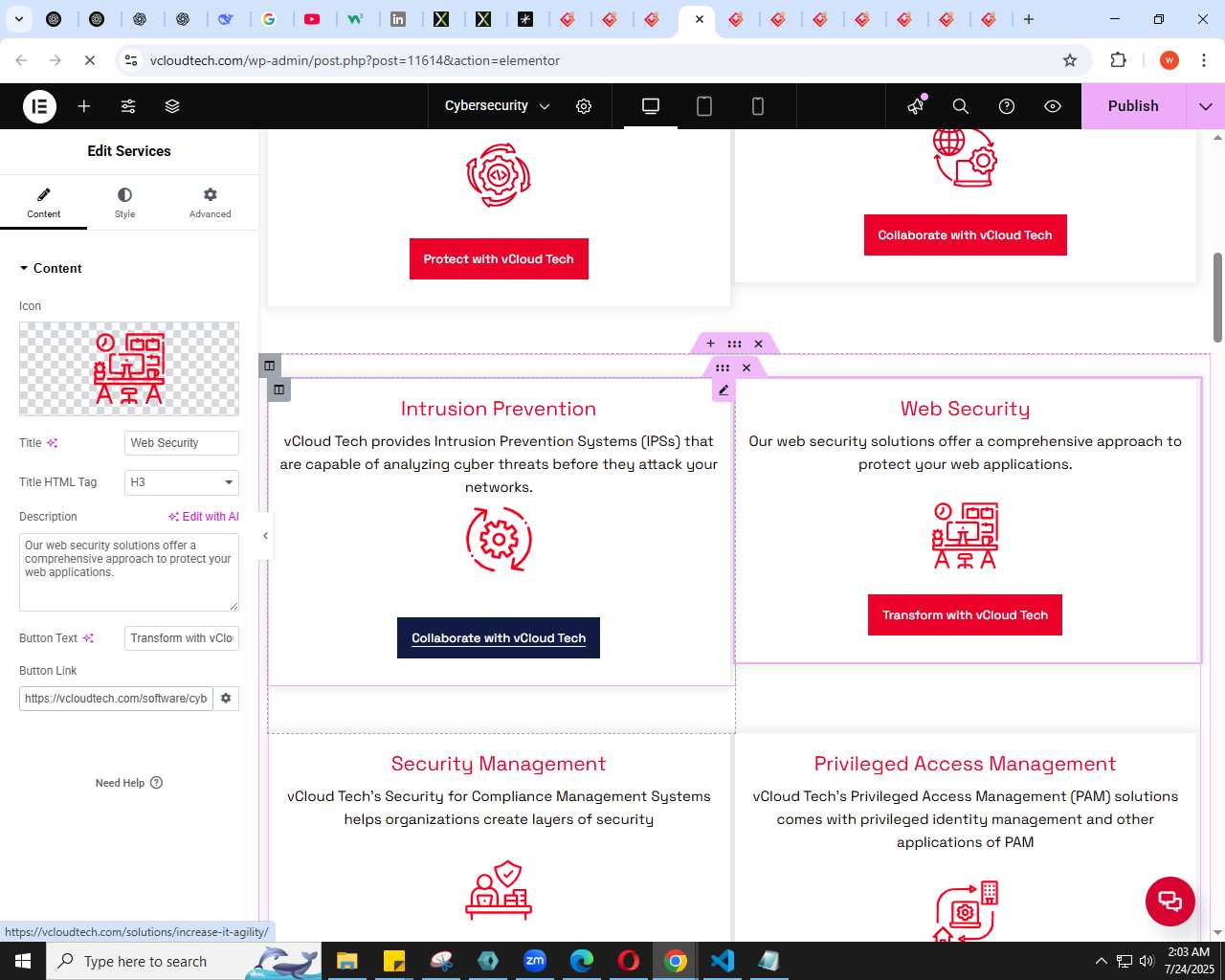Open Windows Start menu
Image resolution: width=1225 pixels, height=980 pixels.
pos(23,961)
